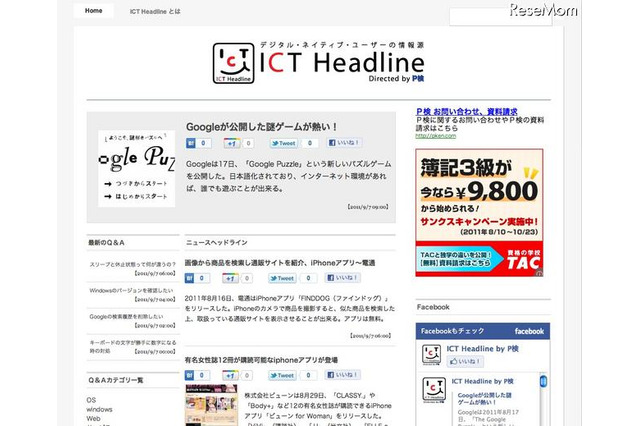Click the facebook logo in the widget header
The width and height of the screenshot is (640, 426).
click(x=529, y=331)
